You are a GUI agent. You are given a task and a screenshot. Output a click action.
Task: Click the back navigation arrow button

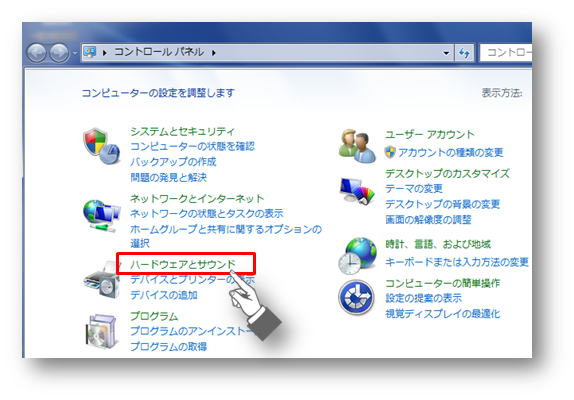click(x=37, y=53)
